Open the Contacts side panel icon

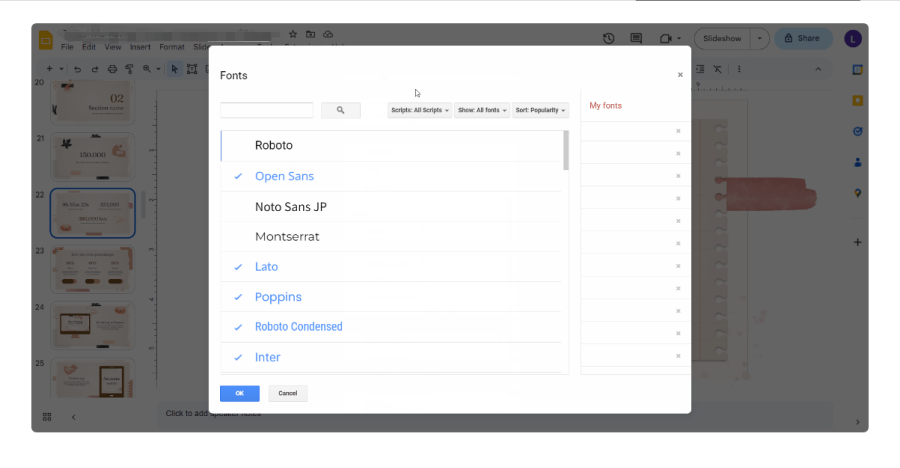click(857, 162)
